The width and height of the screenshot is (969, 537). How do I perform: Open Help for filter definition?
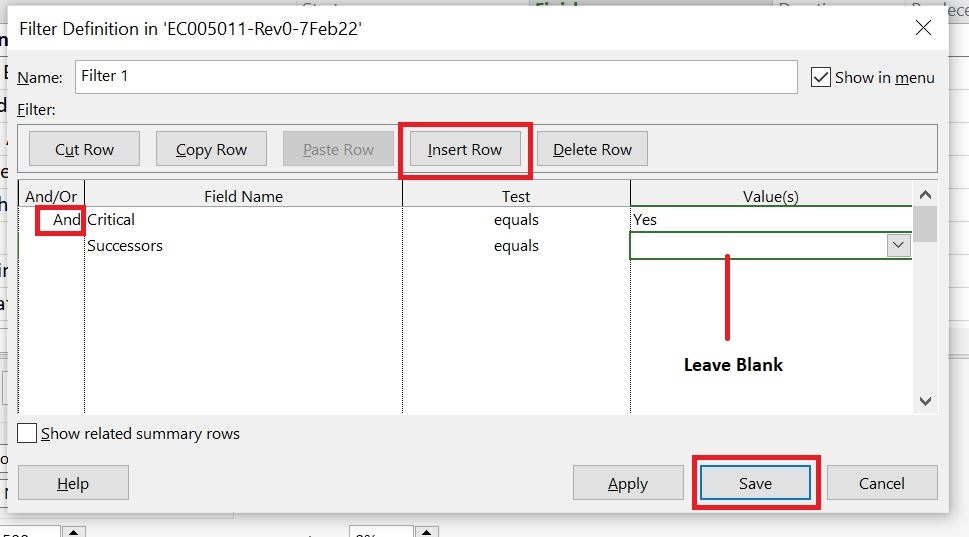73,483
